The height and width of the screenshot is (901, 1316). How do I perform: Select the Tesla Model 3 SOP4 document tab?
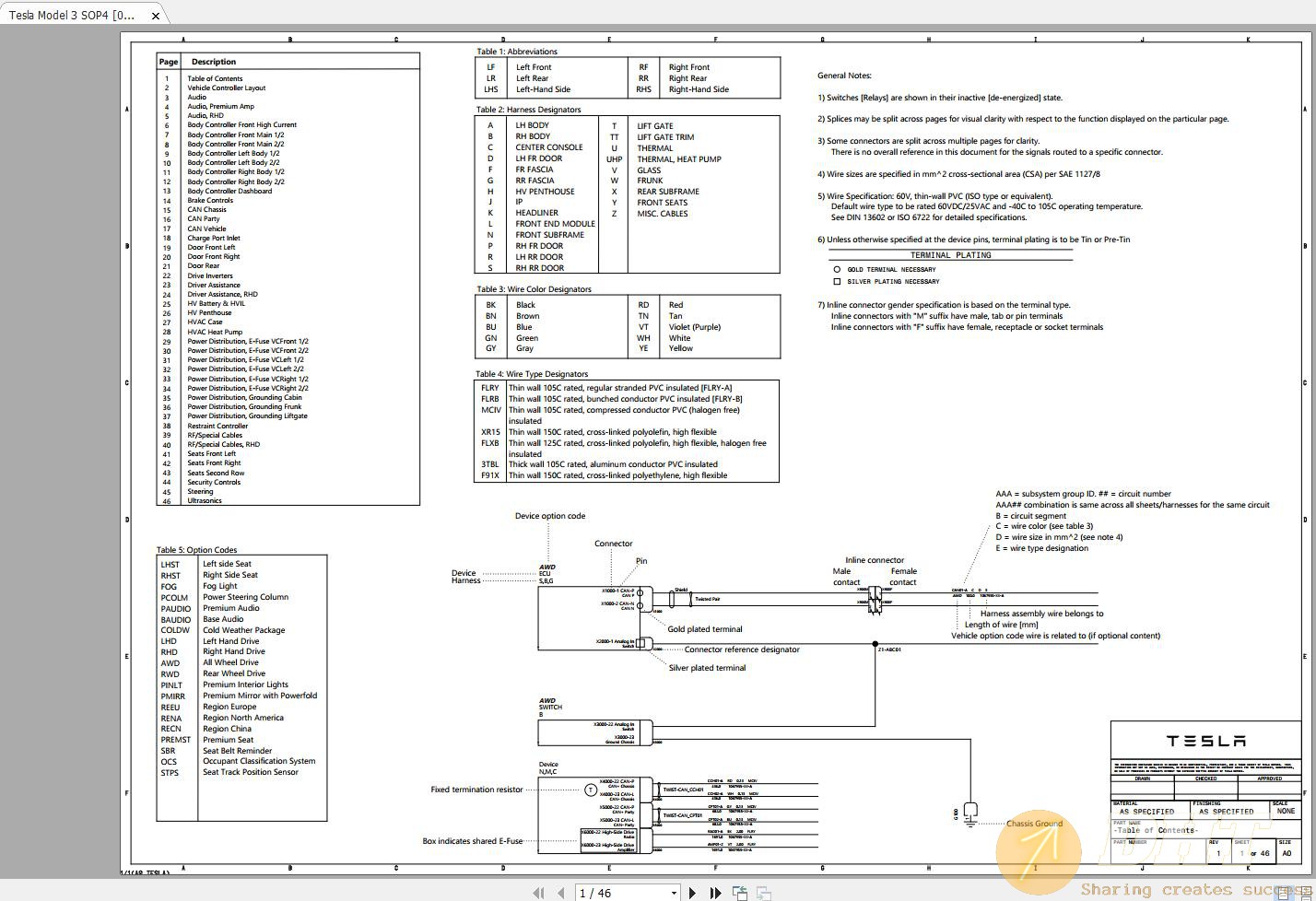point(73,15)
